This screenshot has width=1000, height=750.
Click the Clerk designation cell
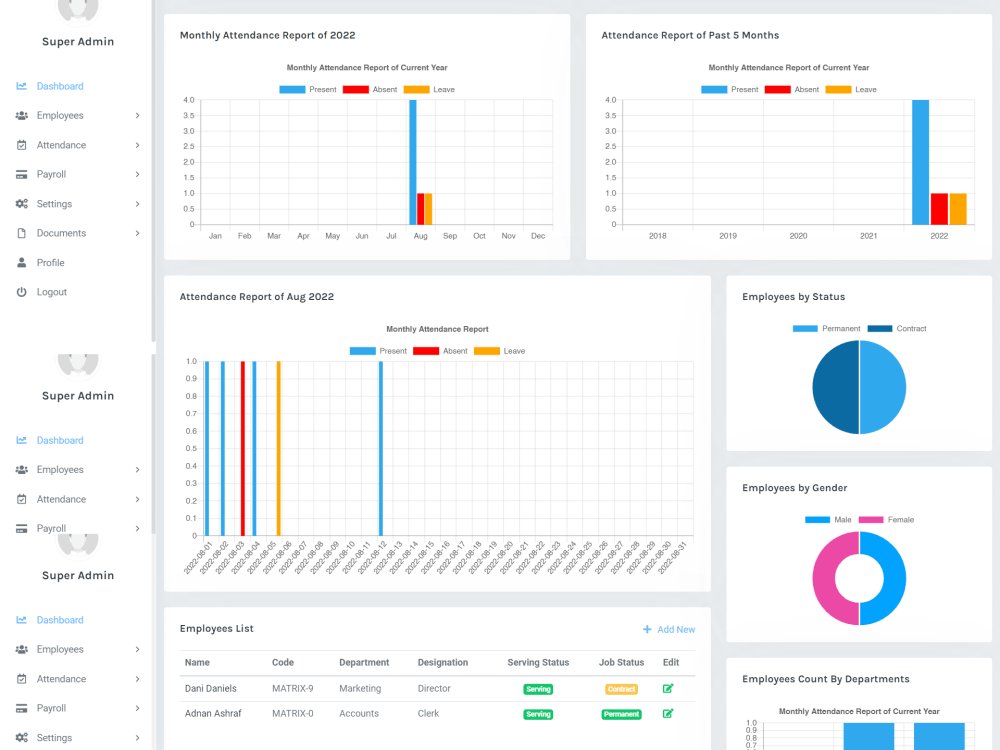(428, 714)
